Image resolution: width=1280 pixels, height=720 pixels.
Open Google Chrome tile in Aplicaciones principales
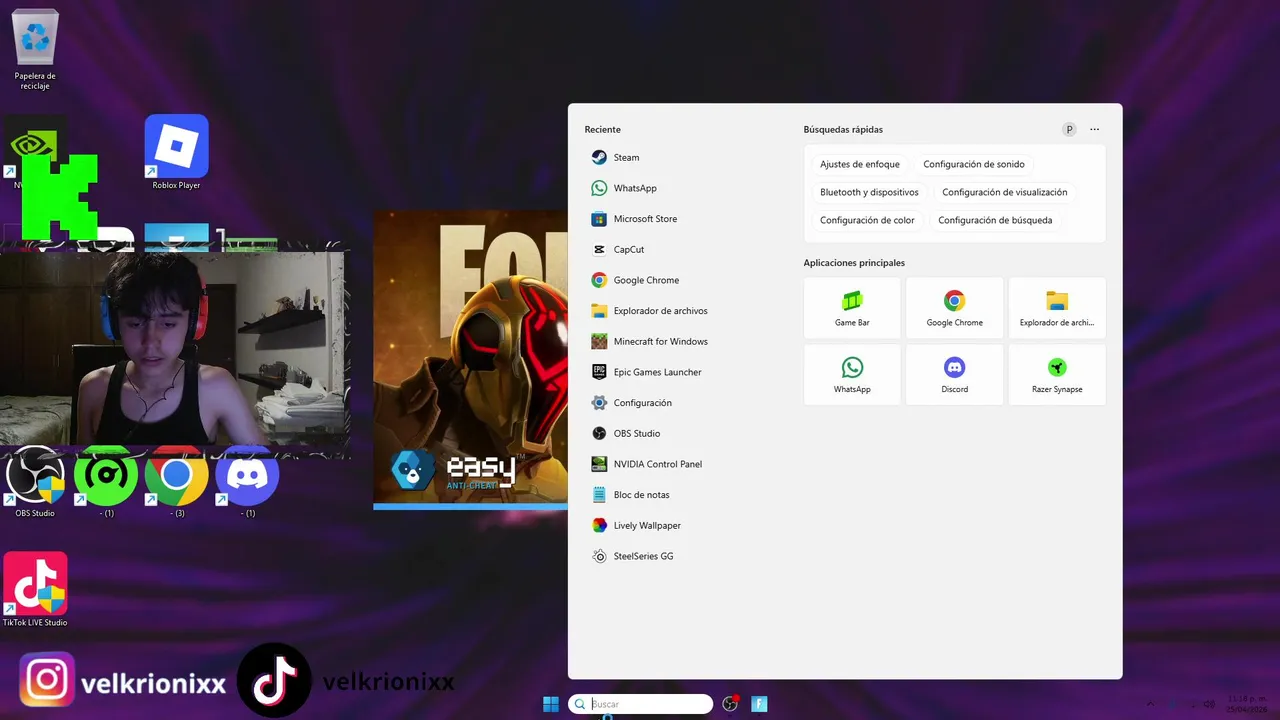pyautogui.click(x=954, y=308)
